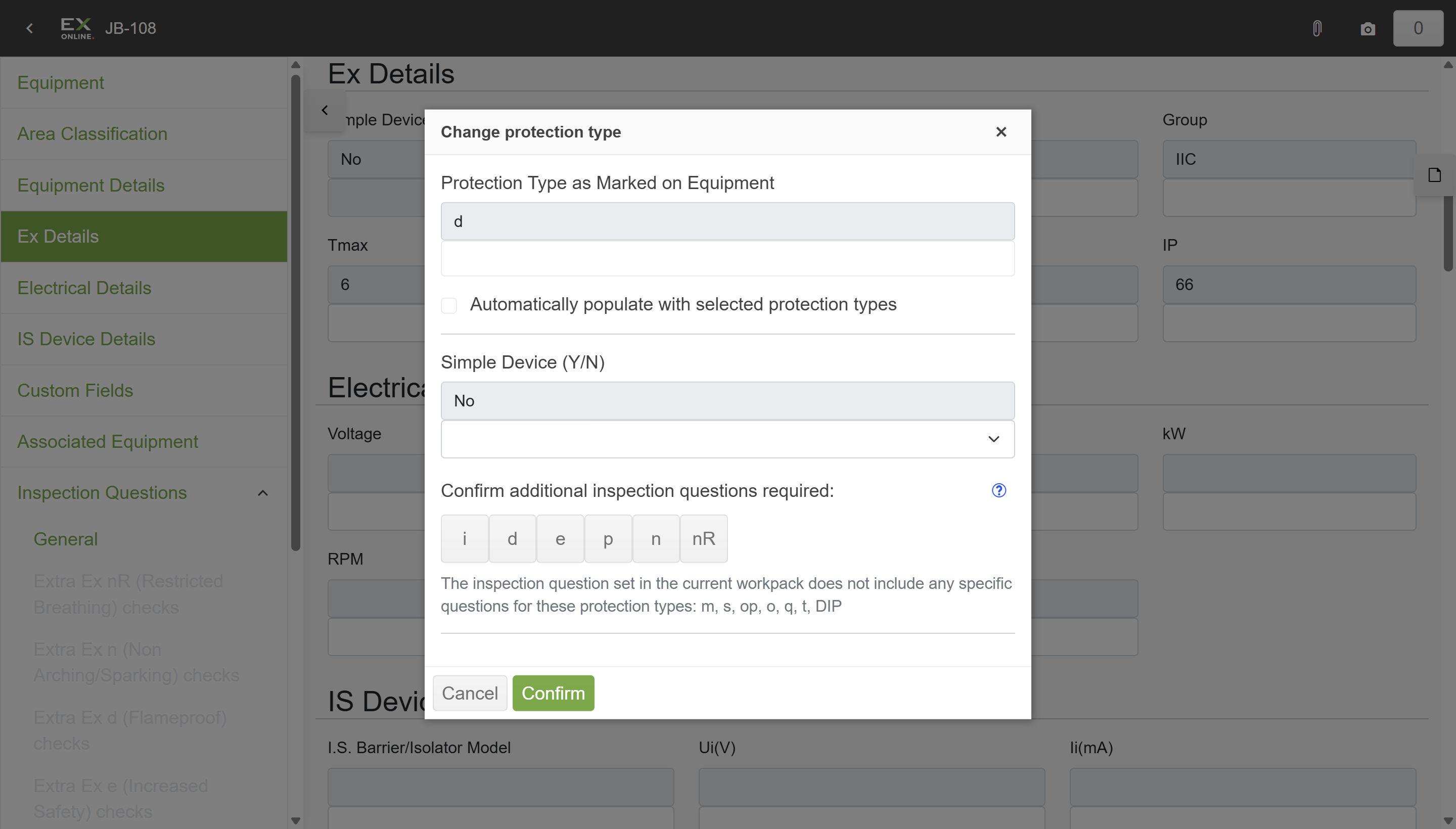
Task: Click the main page scroll-down arrow
Action: pos(1448,820)
